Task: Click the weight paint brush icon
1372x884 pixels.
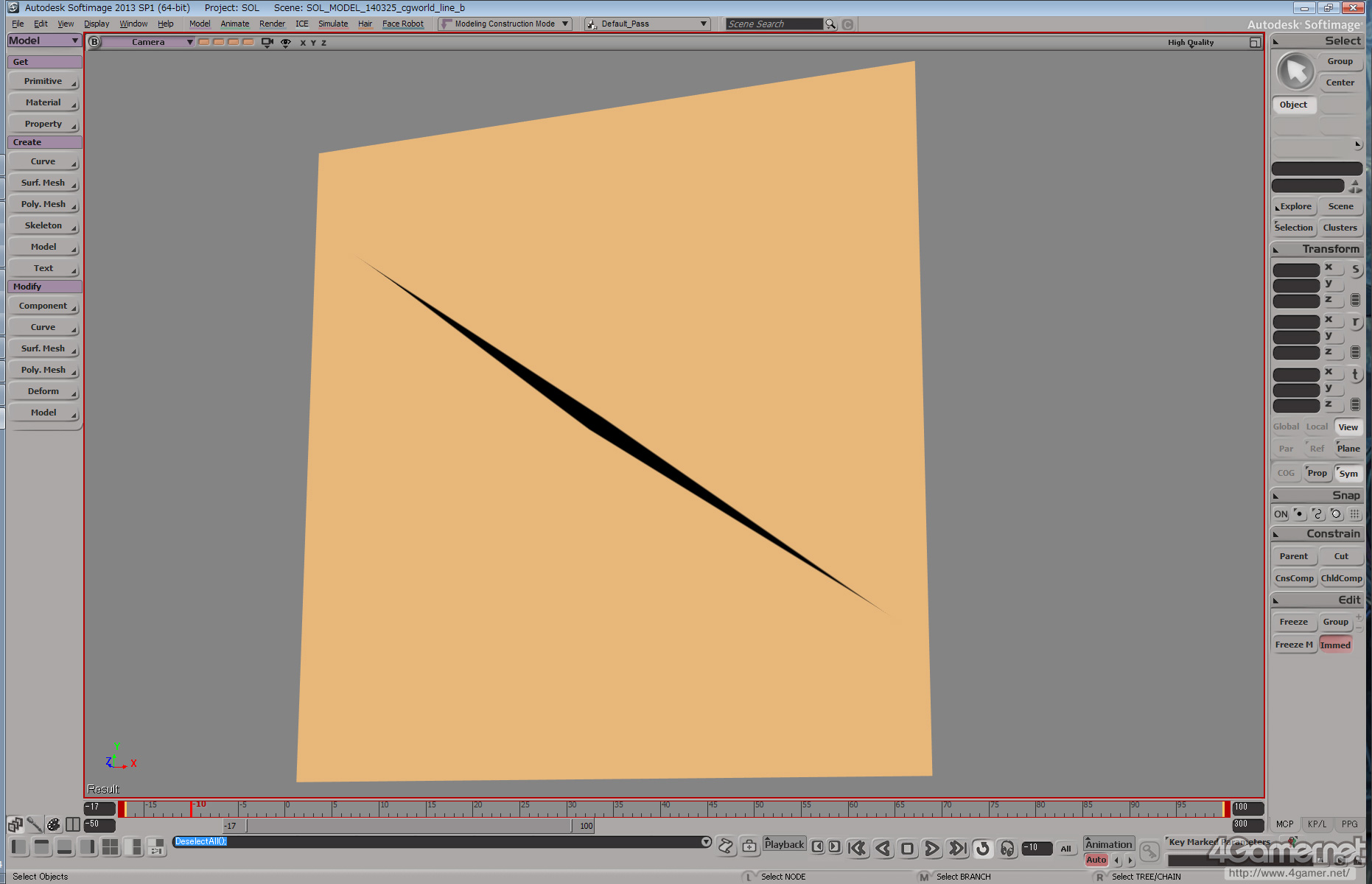Action: [34, 824]
